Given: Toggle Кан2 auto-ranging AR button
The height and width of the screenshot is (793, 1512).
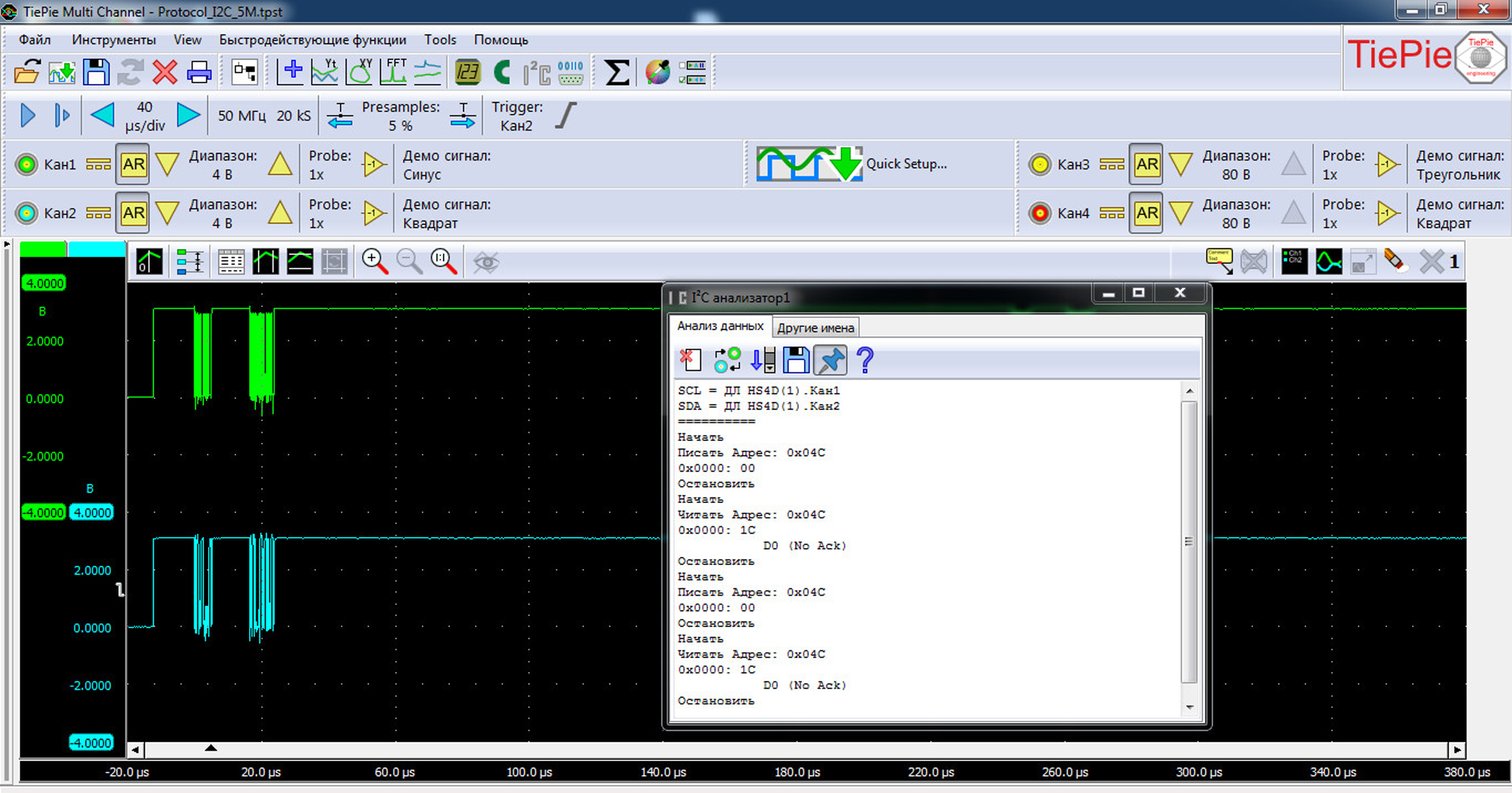Looking at the screenshot, I should pyautogui.click(x=133, y=213).
